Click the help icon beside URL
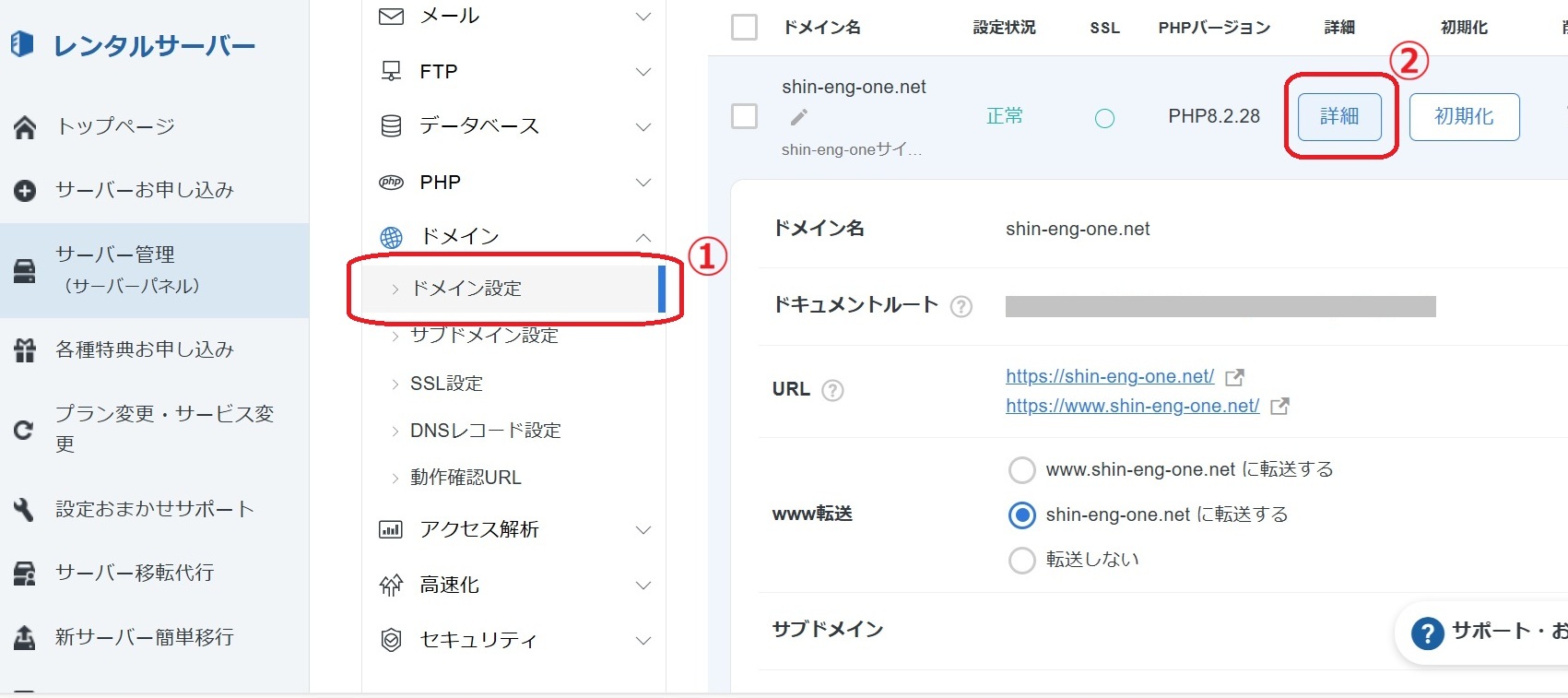 pyautogui.click(x=832, y=390)
